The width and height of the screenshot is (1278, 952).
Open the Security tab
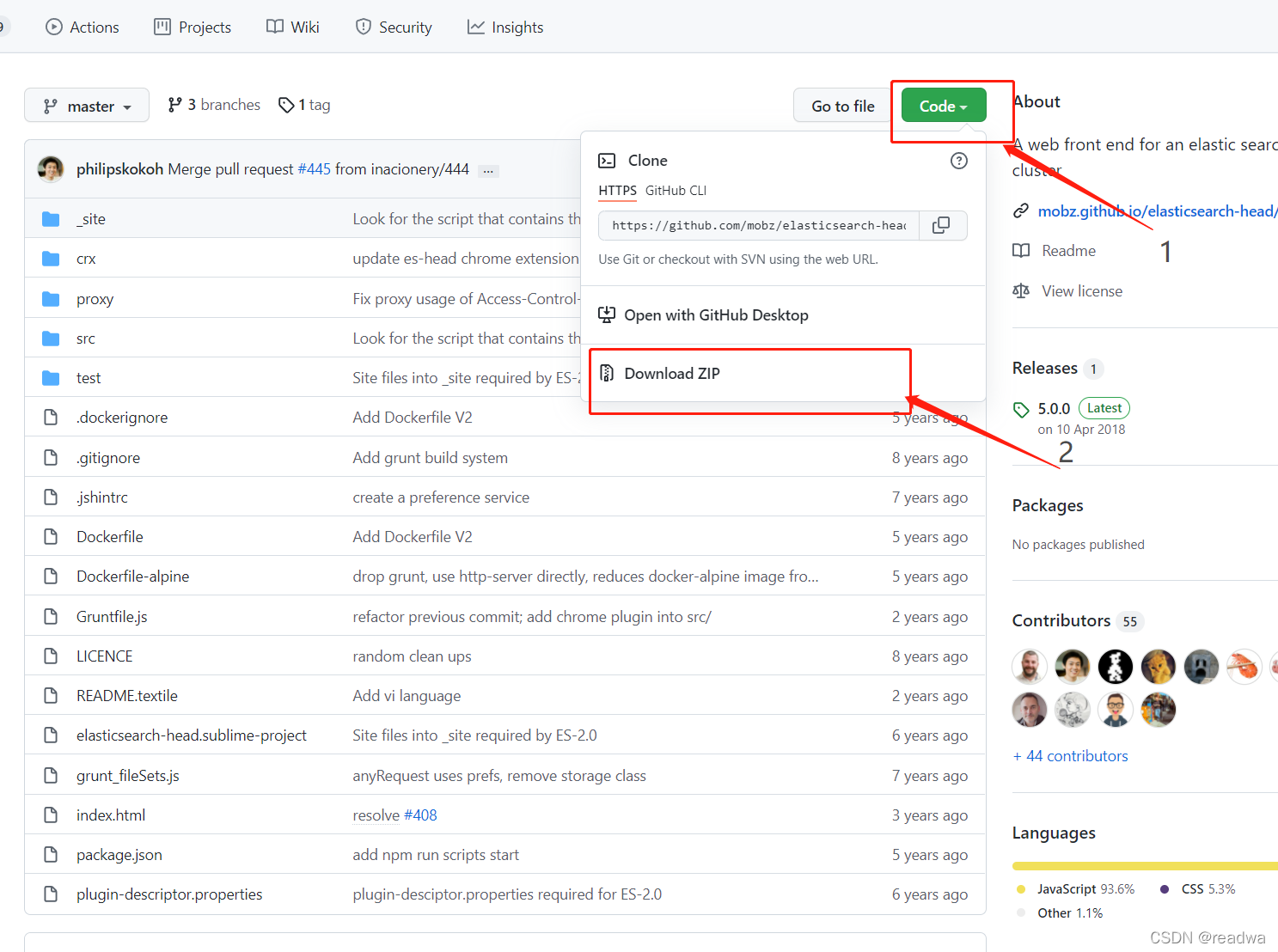click(394, 27)
